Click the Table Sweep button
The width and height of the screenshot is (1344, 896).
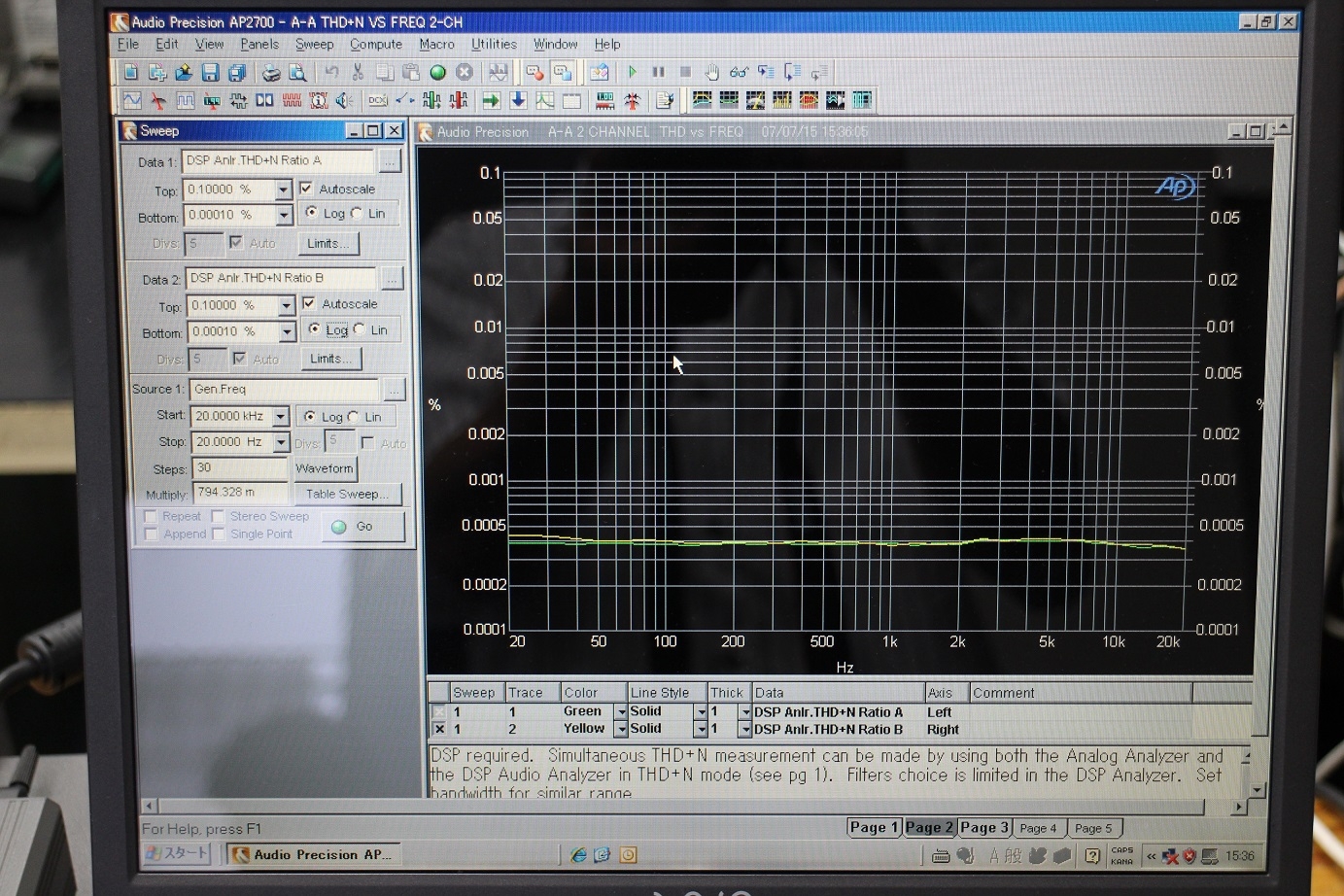tap(347, 494)
